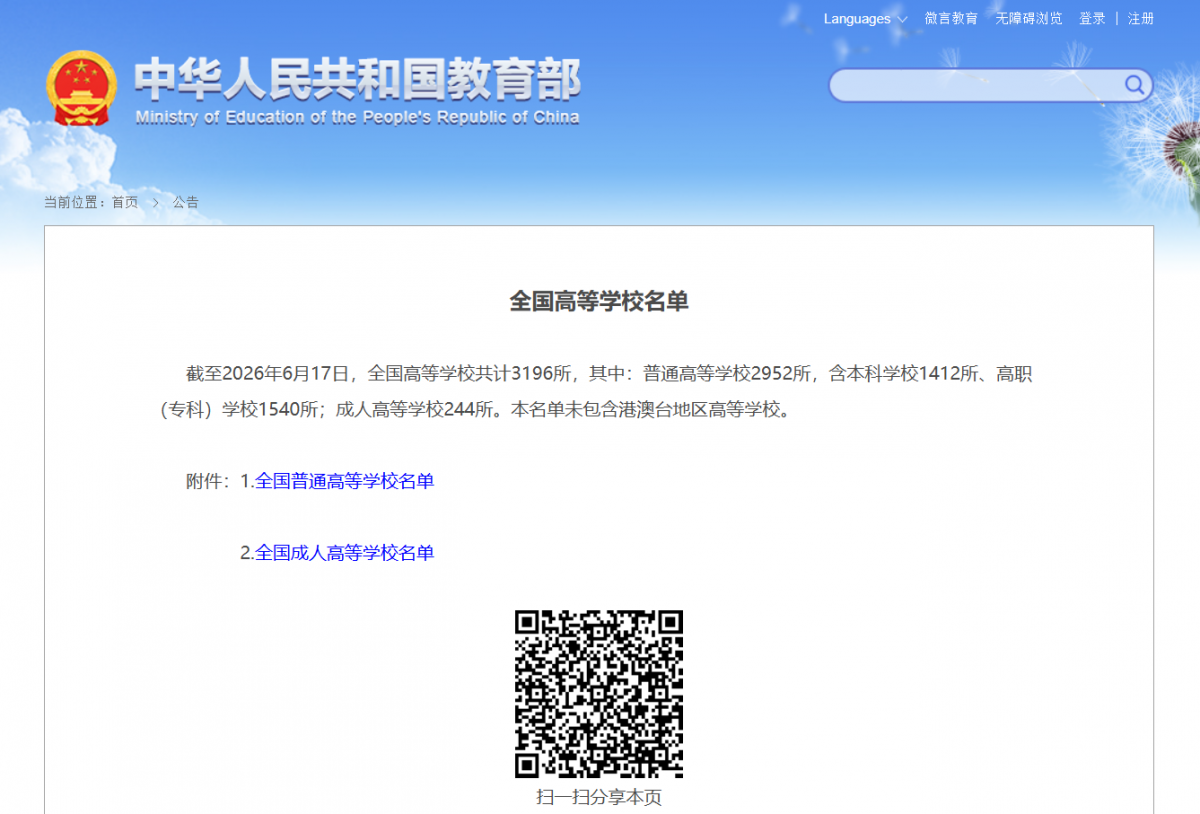Click the search magnifier icon

click(x=1134, y=85)
